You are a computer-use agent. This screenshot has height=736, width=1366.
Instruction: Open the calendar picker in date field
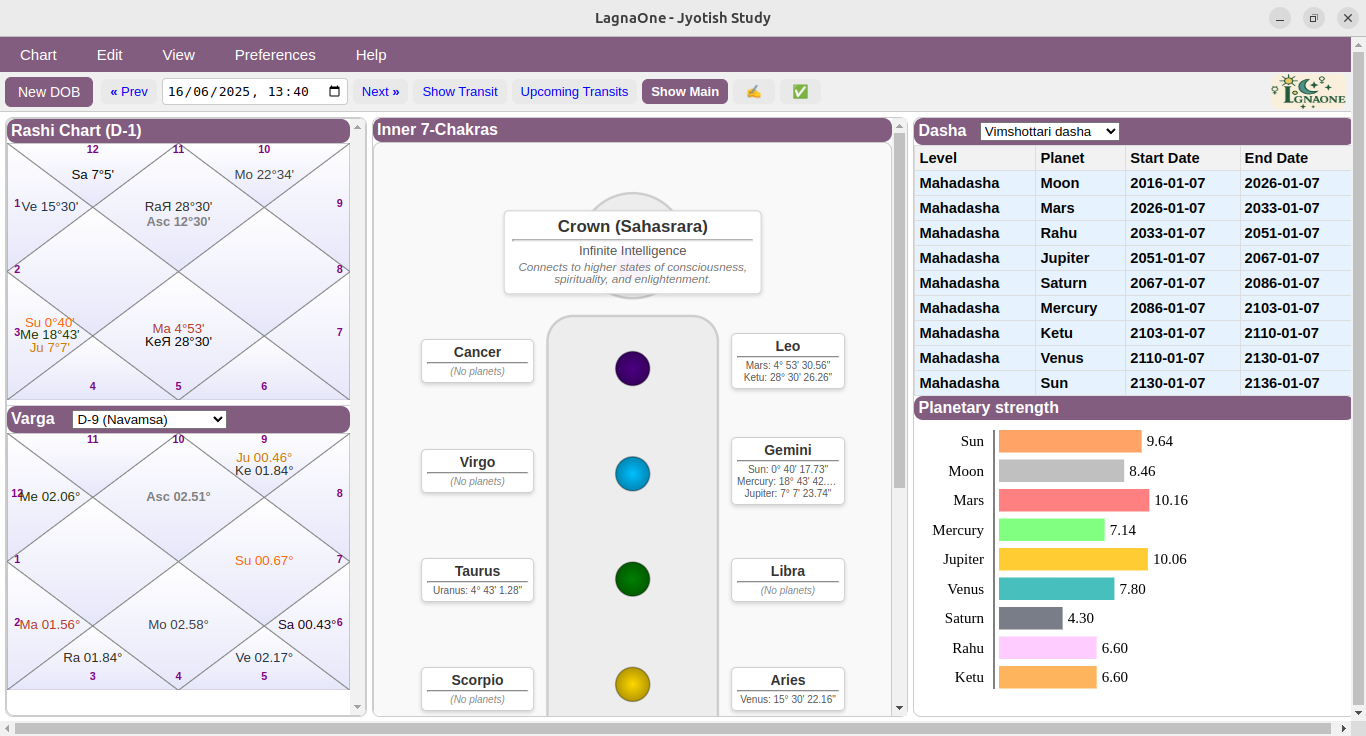(334, 91)
